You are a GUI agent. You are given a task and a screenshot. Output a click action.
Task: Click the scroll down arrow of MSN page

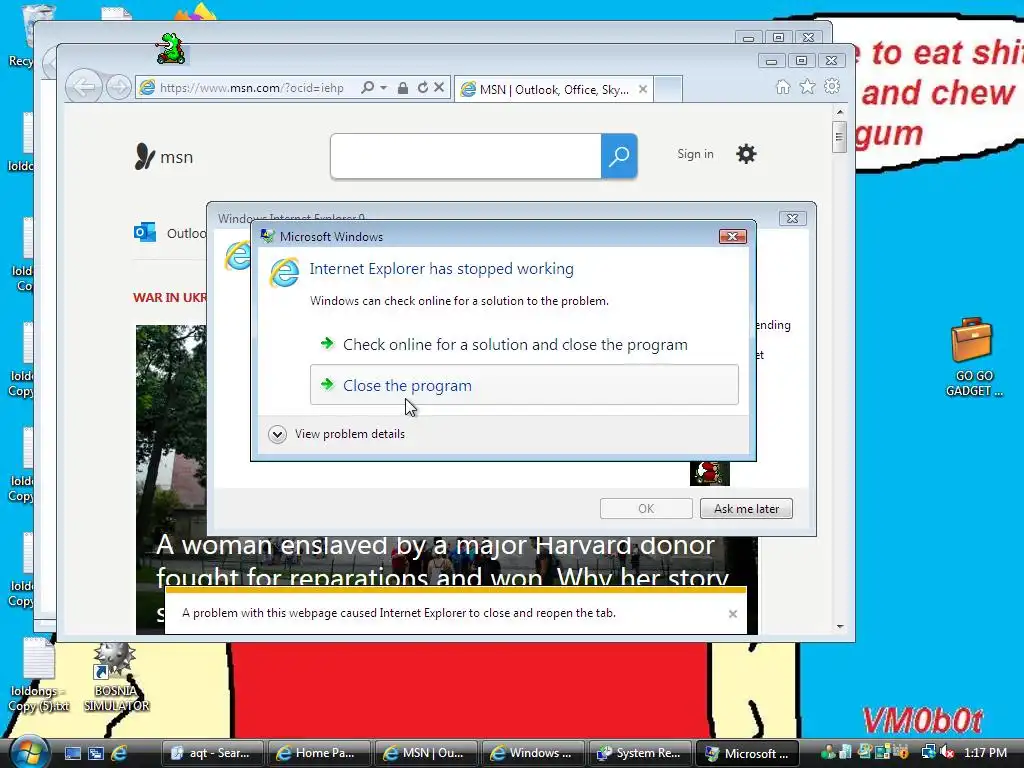840,627
